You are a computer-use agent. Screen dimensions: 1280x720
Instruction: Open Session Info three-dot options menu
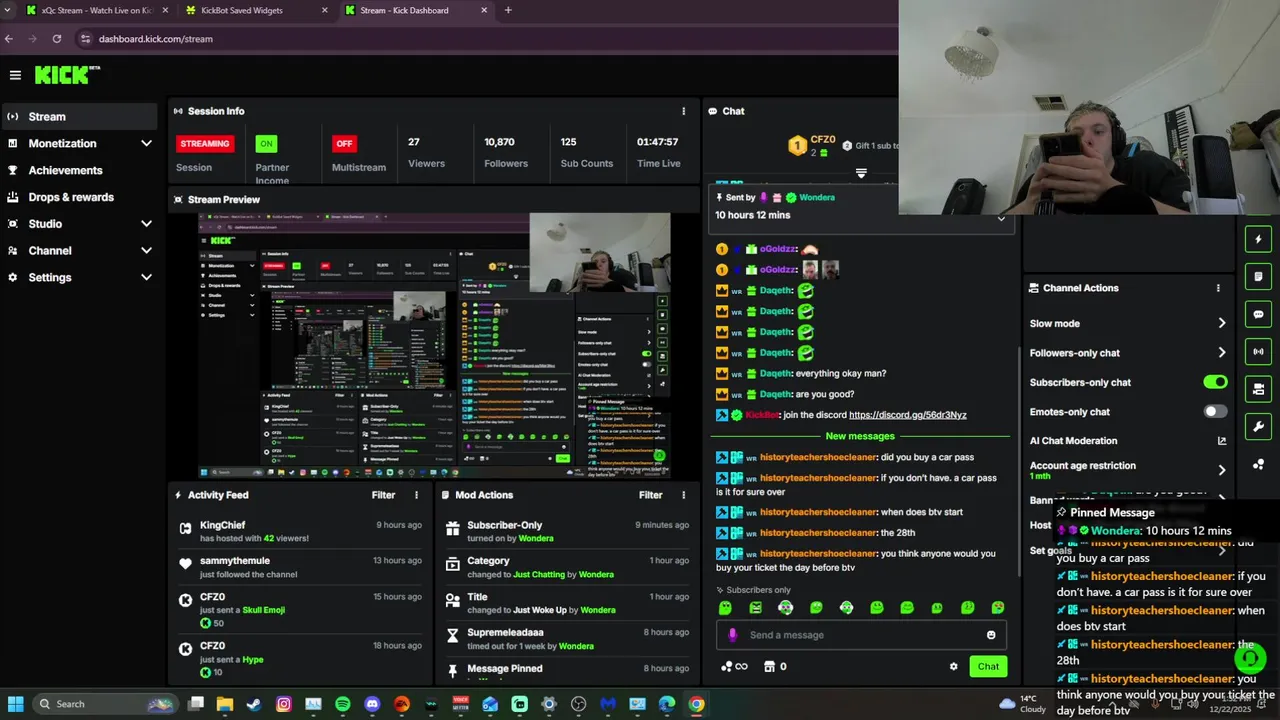[684, 111]
